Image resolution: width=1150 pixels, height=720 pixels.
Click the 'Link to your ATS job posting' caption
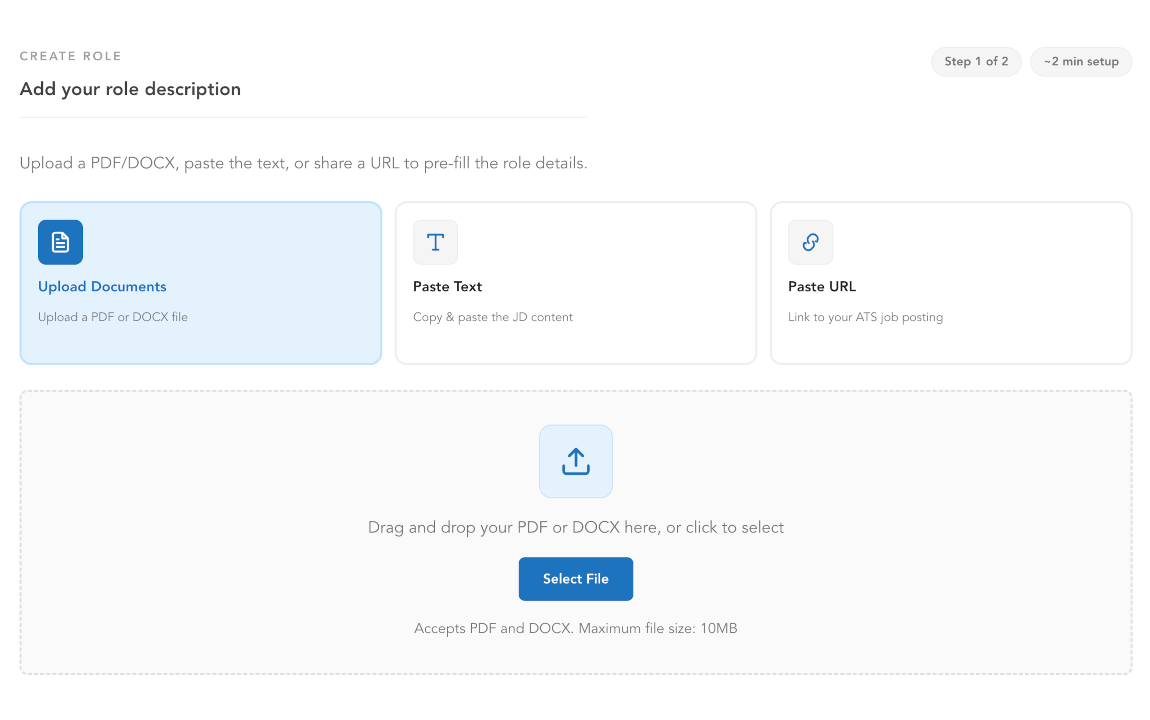(x=865, y=317)
